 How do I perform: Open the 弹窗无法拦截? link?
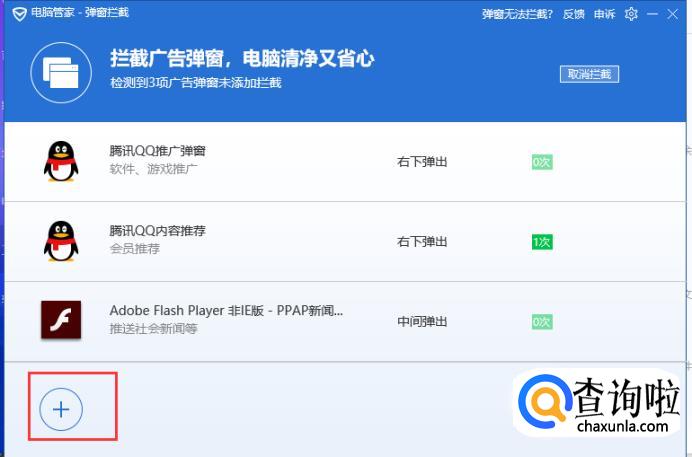pos(517,14)
